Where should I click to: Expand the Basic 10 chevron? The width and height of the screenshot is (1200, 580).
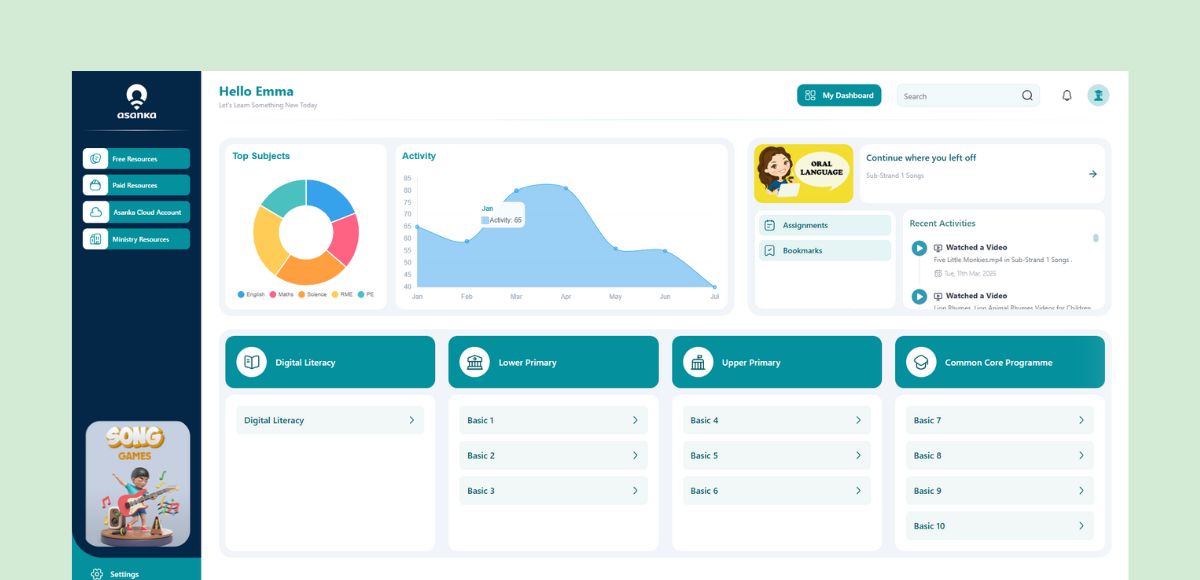point(1081,526)
